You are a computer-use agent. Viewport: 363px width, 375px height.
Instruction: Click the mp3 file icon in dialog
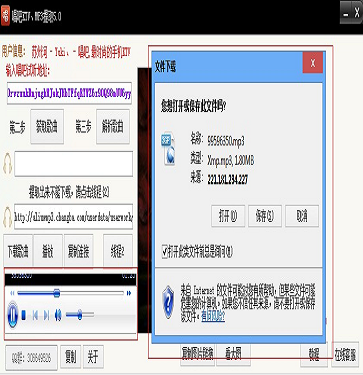click(169, 150)
